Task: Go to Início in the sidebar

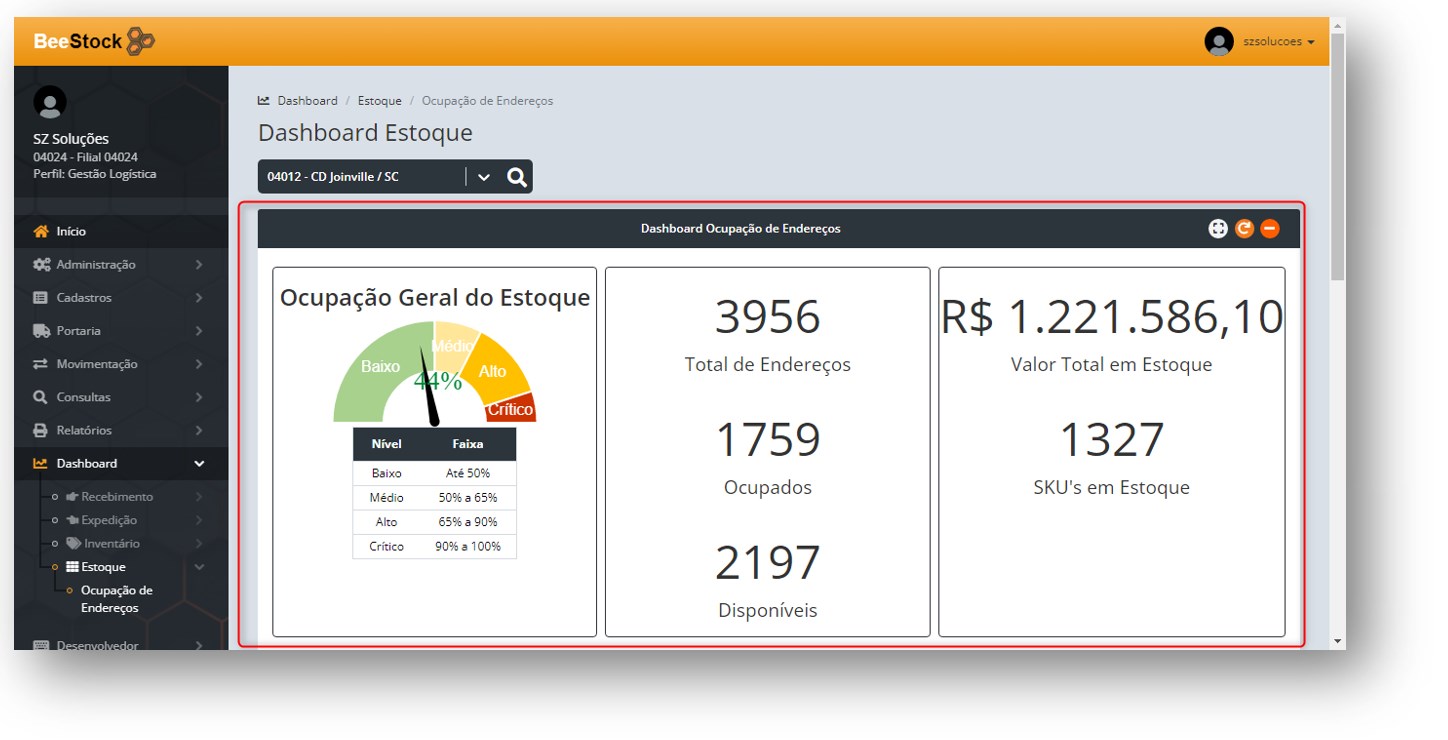Action: [x=71, y=232]
